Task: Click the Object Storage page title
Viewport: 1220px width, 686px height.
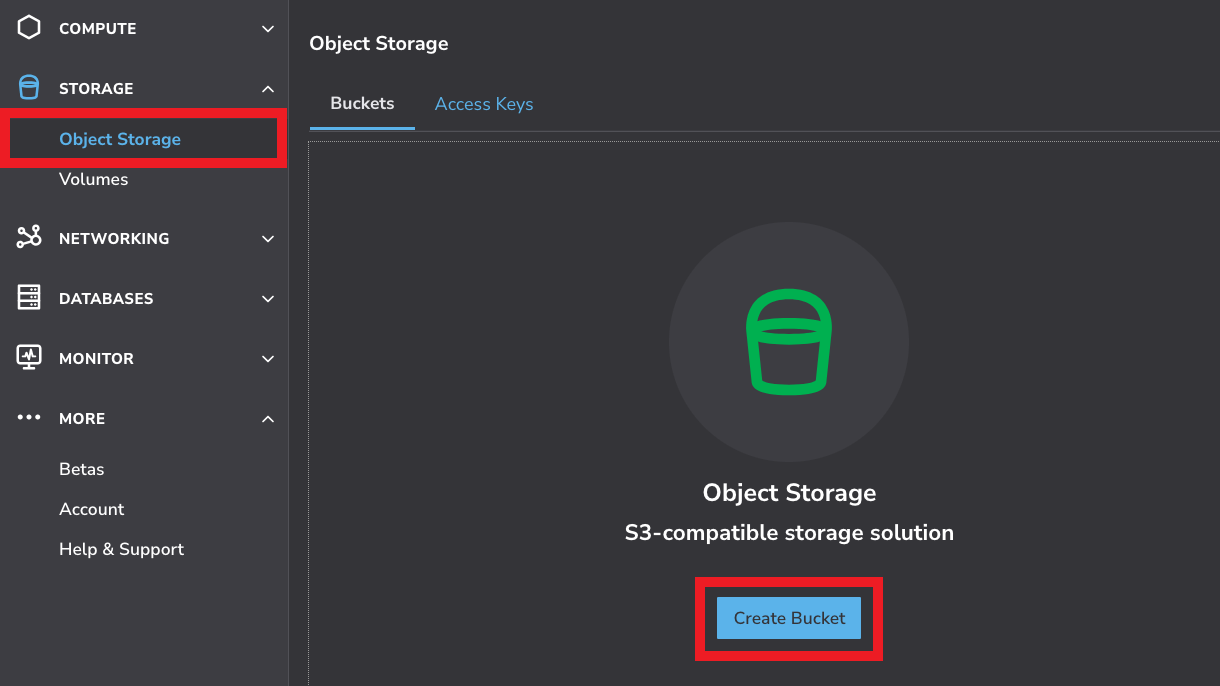Action: point(379,43)
